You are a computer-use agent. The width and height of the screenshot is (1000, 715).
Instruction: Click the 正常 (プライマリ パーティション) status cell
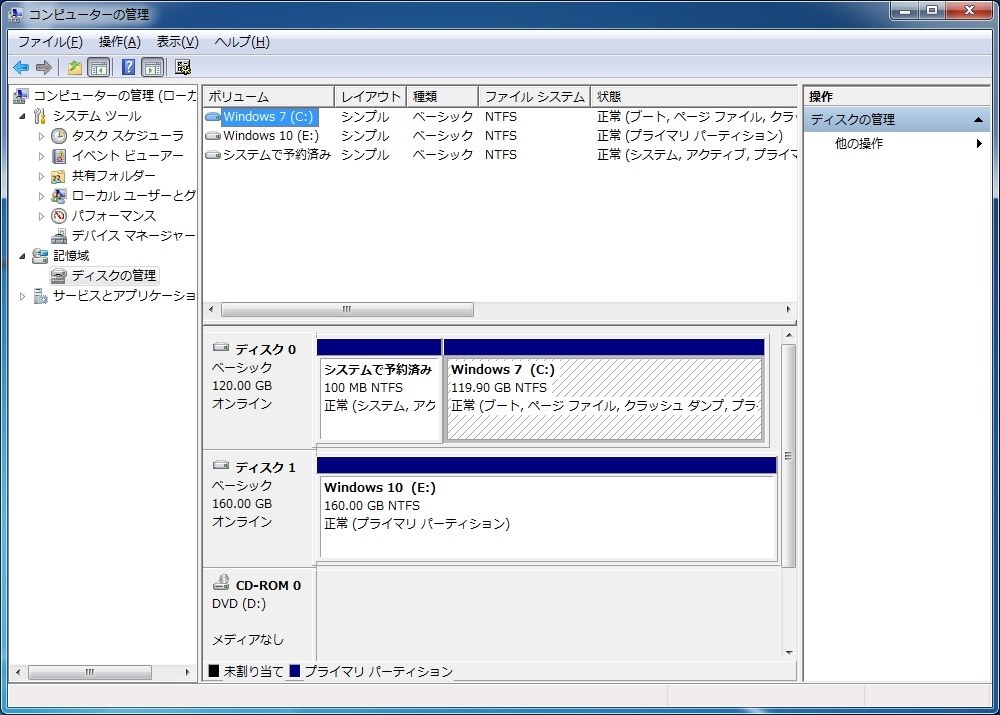click(x=690, y=136)
